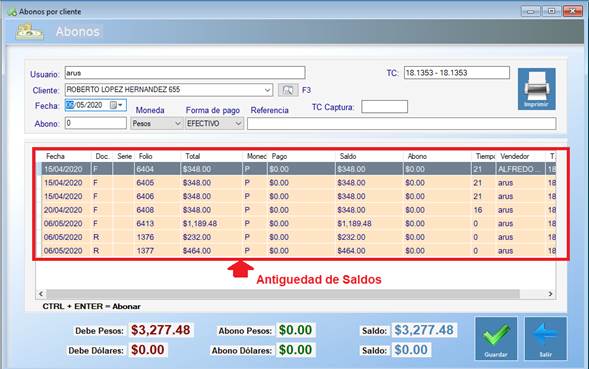Click the TC Captura input box
This screenshot has width=589, height=369.
point(384,107)
